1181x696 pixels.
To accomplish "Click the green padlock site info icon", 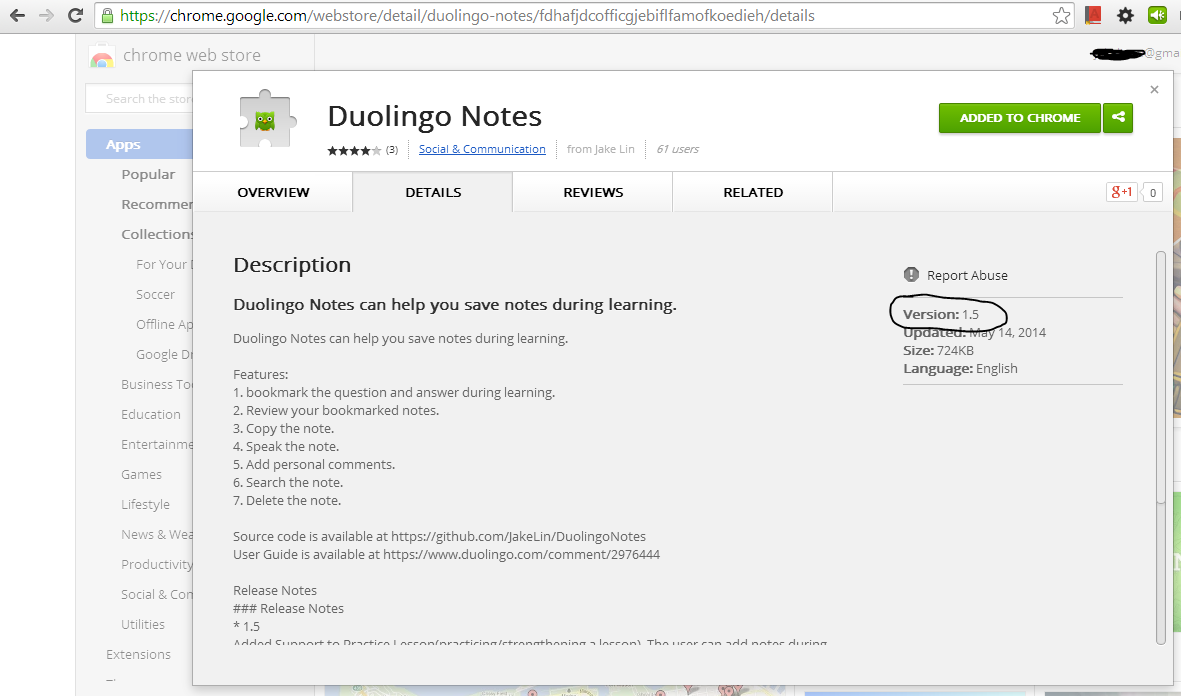I will tap(107, 15).
